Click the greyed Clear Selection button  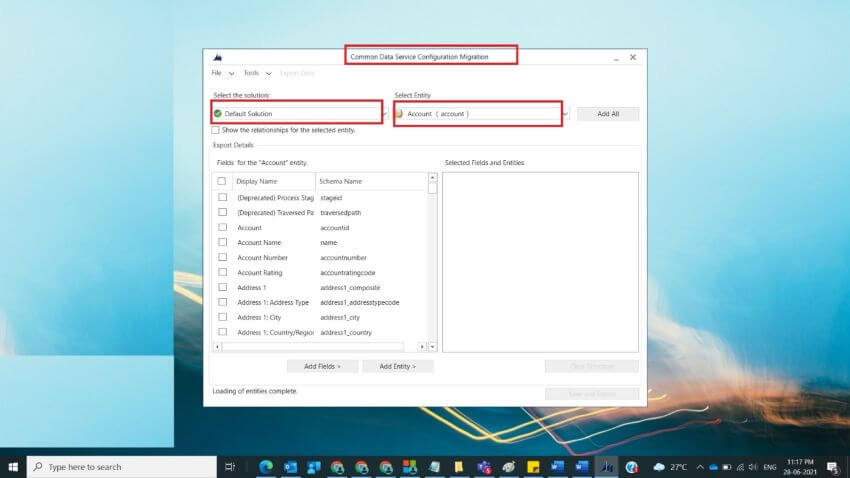591,366
